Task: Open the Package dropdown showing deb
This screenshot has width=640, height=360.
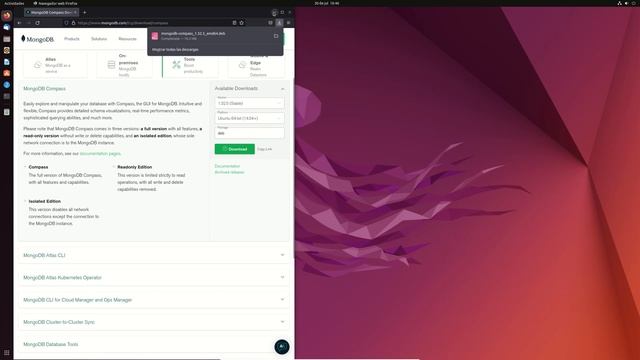Action: (249, 133)
